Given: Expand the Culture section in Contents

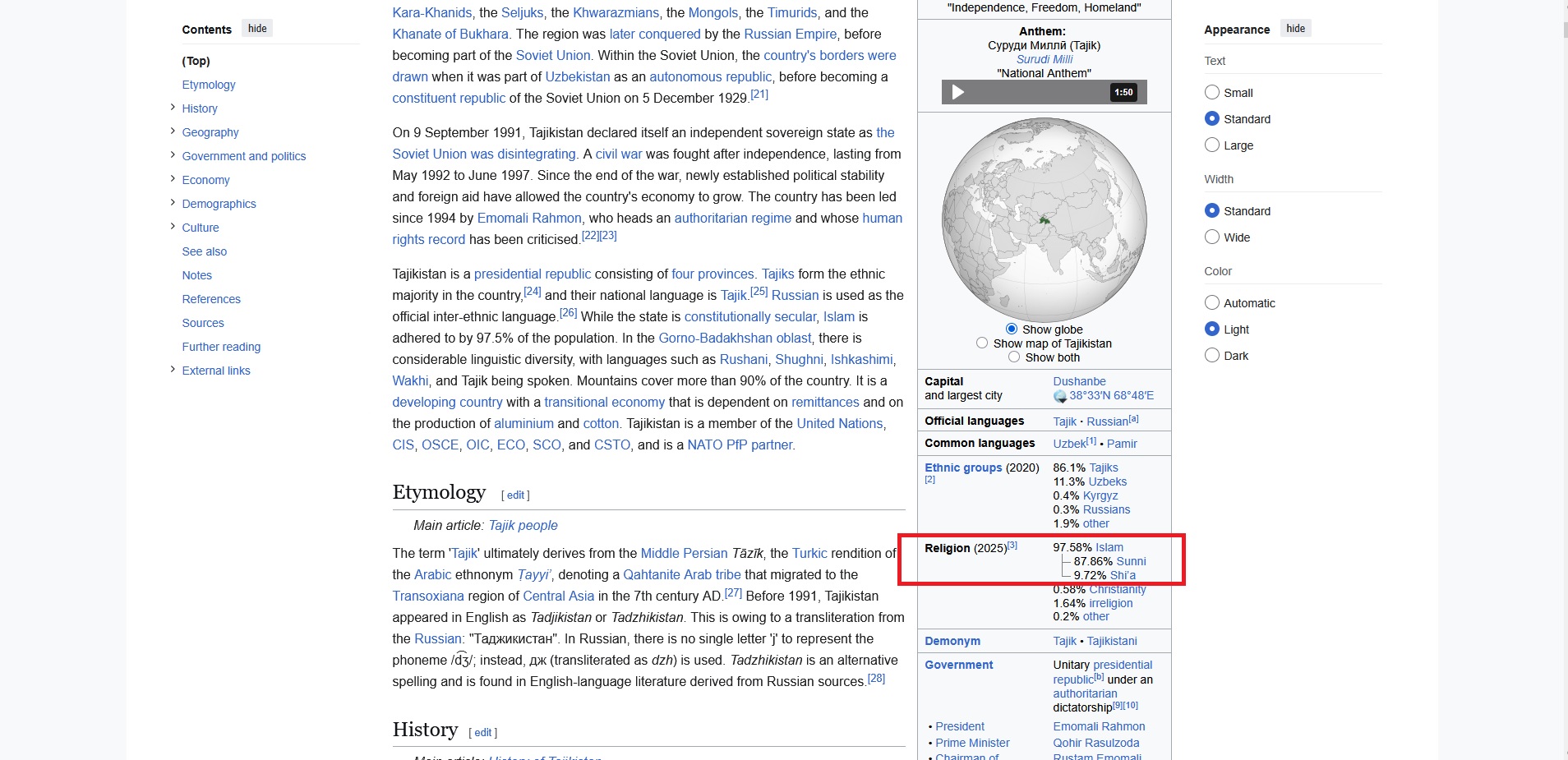Looking at the screenshot, I should [x=173, y=227].
